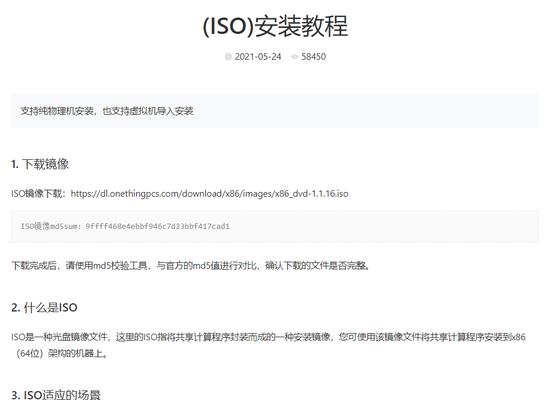Click the note box about 支持纯物理机安装

274,111
